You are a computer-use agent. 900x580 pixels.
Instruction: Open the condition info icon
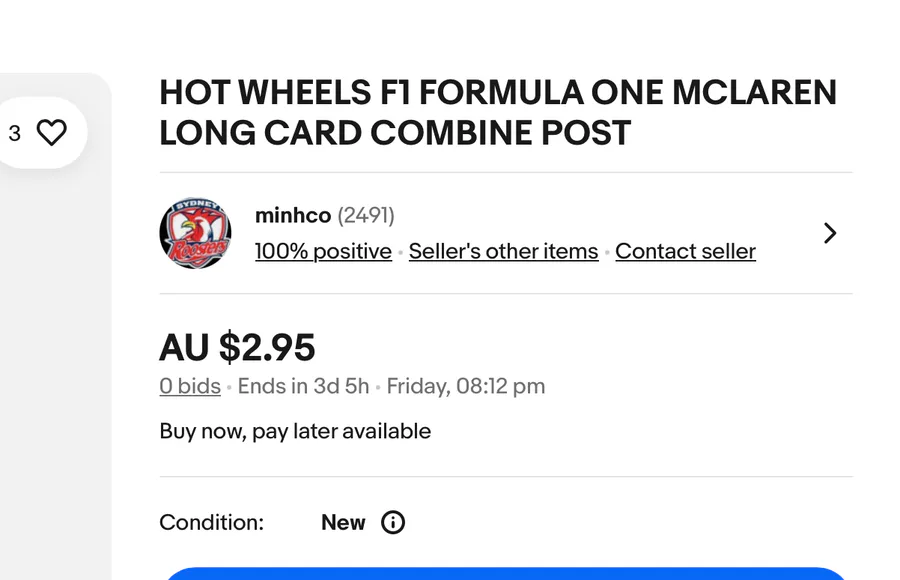393,522
